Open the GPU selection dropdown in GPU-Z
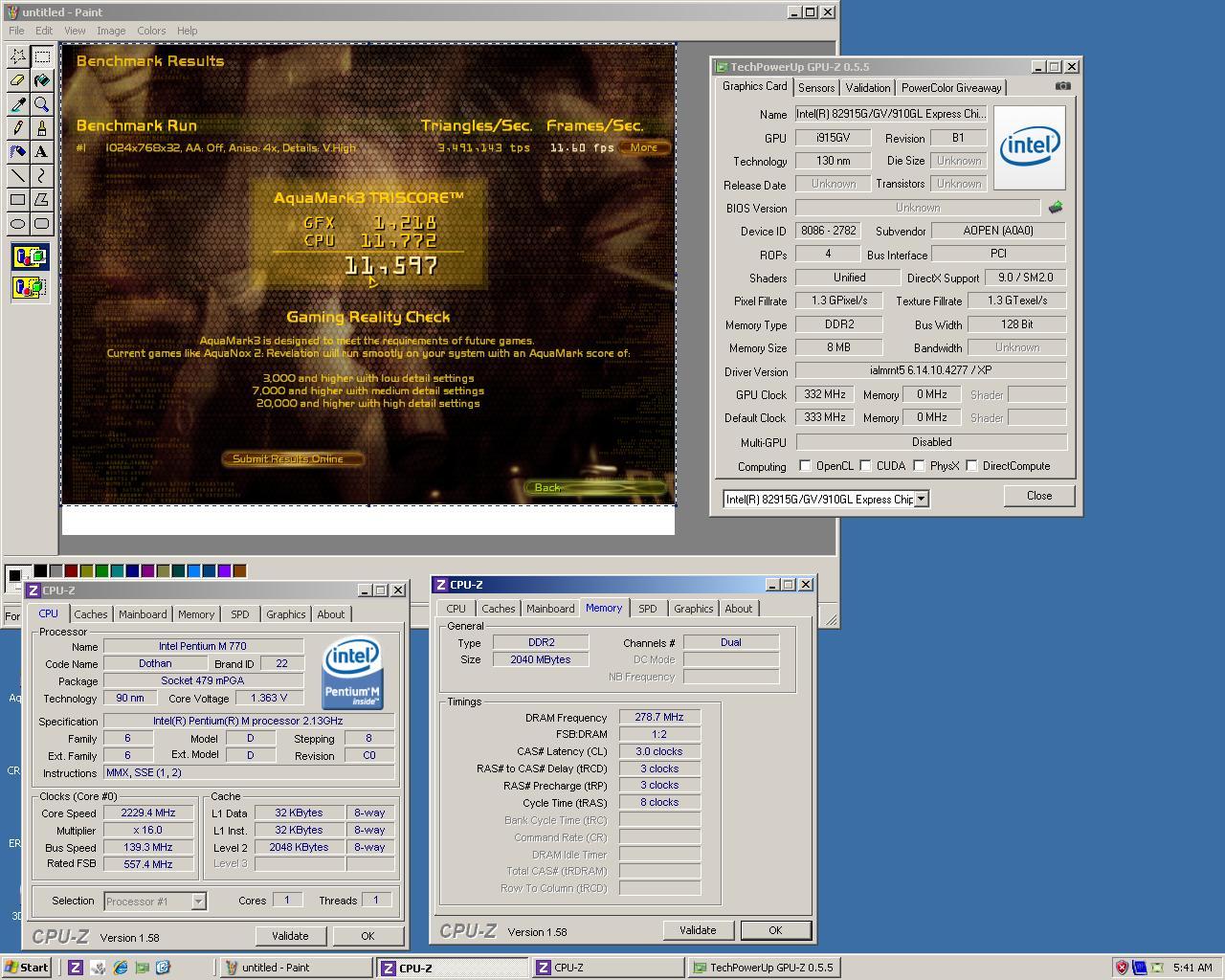 coord(921,499)
